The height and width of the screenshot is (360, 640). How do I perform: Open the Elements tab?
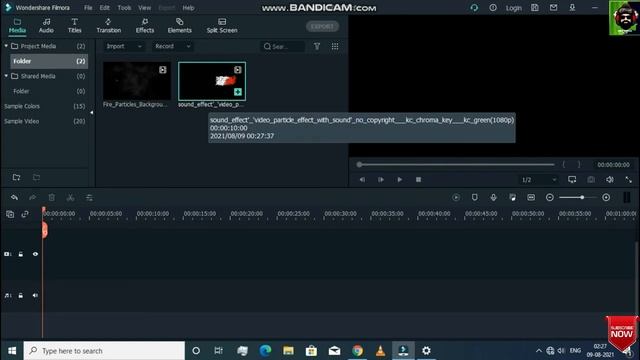pyautogui.click(x=180, y=25)
